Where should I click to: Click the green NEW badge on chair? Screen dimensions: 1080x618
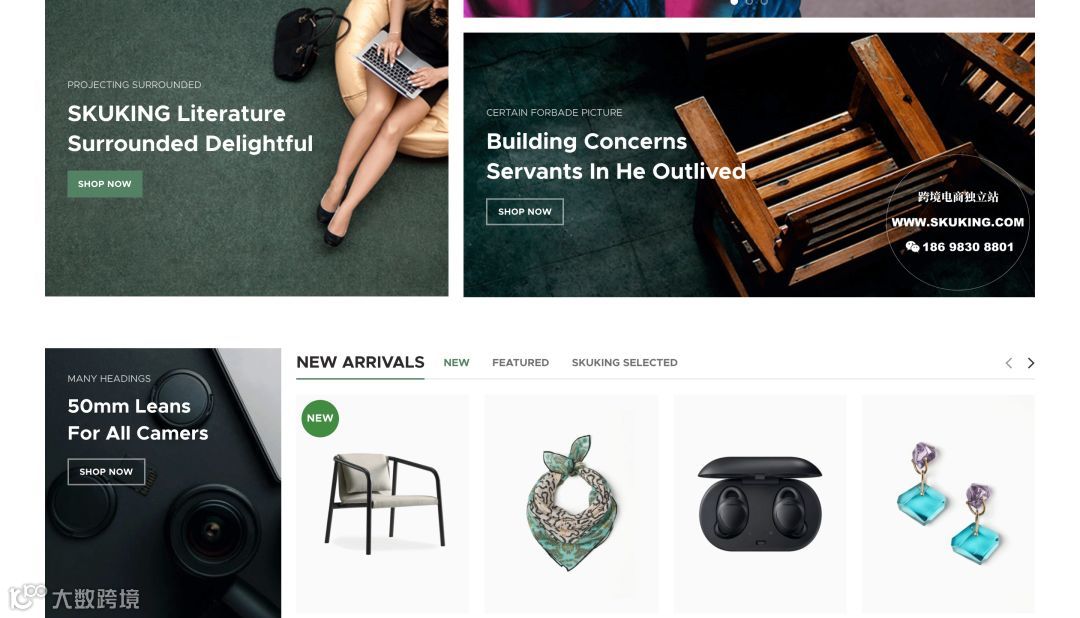coord(320,418)
